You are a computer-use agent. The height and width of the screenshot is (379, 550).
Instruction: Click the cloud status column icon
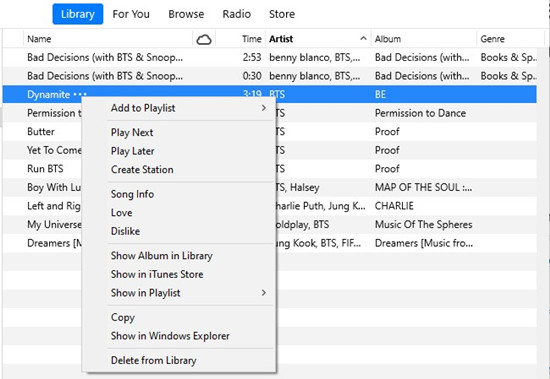pos(204,40)
